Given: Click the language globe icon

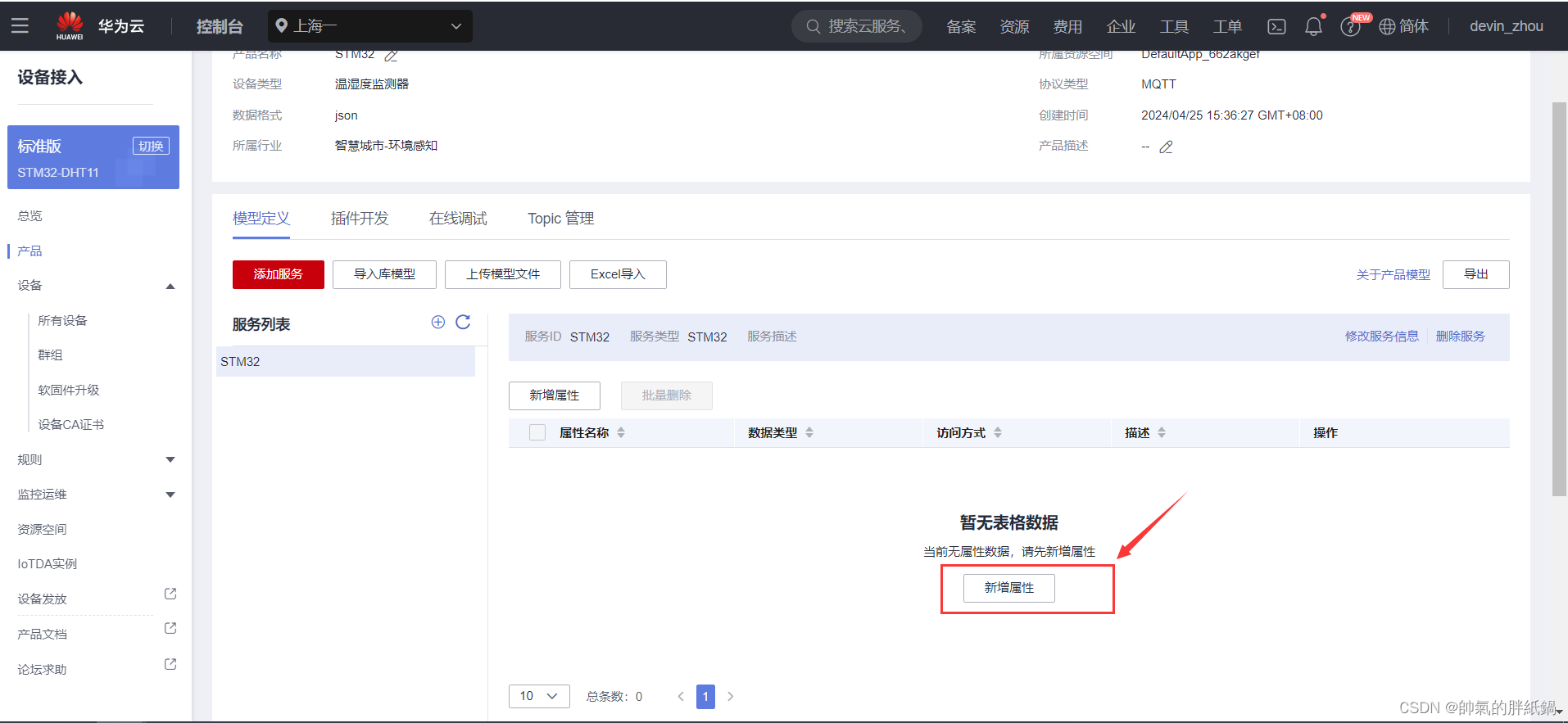Looking at the screenshot, I should click(1387, 27).
